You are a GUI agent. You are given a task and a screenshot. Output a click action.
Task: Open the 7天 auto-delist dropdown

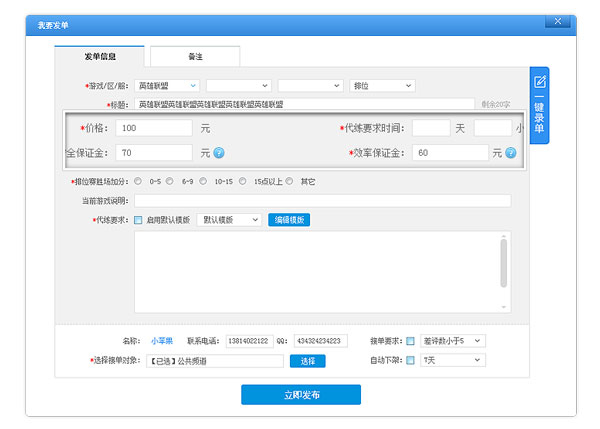pyautogui.click(x=452, y=360)
